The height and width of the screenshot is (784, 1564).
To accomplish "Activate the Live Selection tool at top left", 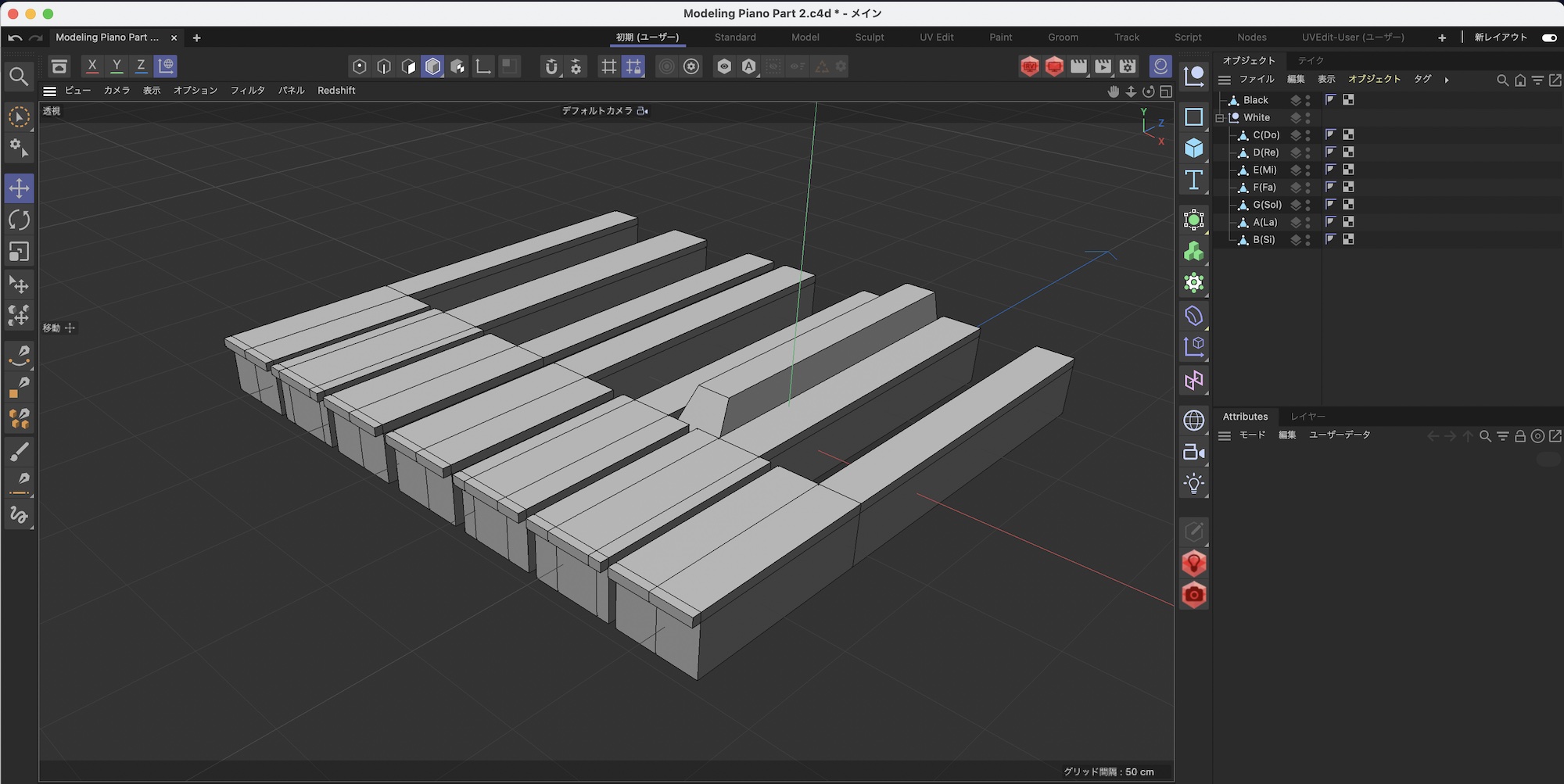I will coord(19,117).
